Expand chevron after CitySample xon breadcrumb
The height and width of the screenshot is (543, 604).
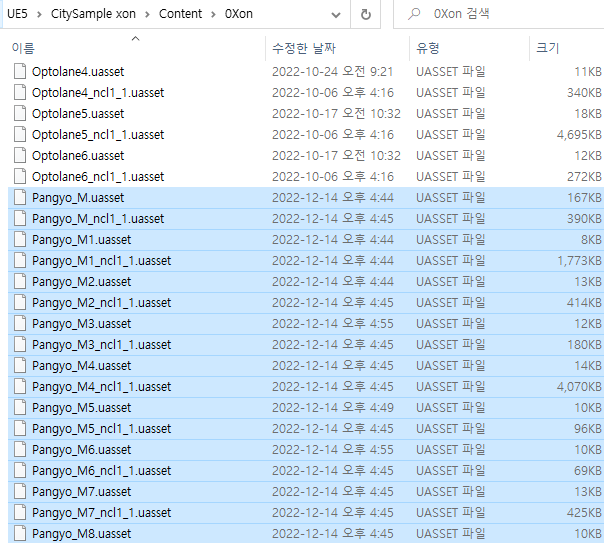pyautogui.click(x=148, y=15)
